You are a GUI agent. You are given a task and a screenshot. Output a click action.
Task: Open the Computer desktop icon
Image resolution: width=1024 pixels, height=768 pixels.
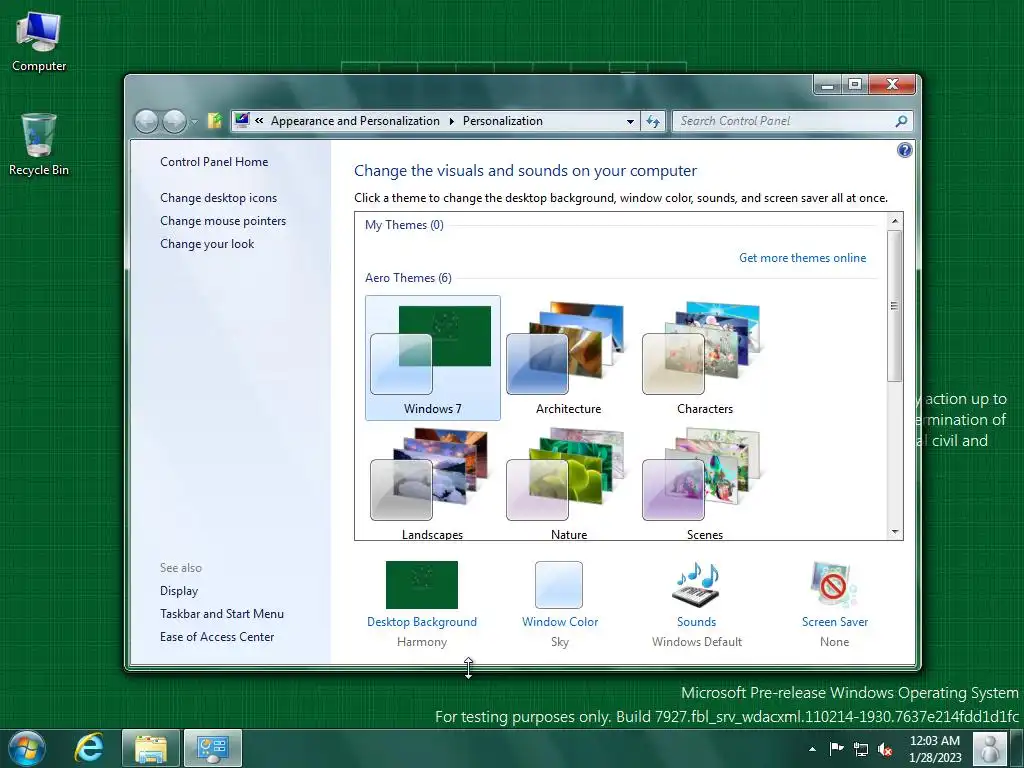(x=39, y=42)
